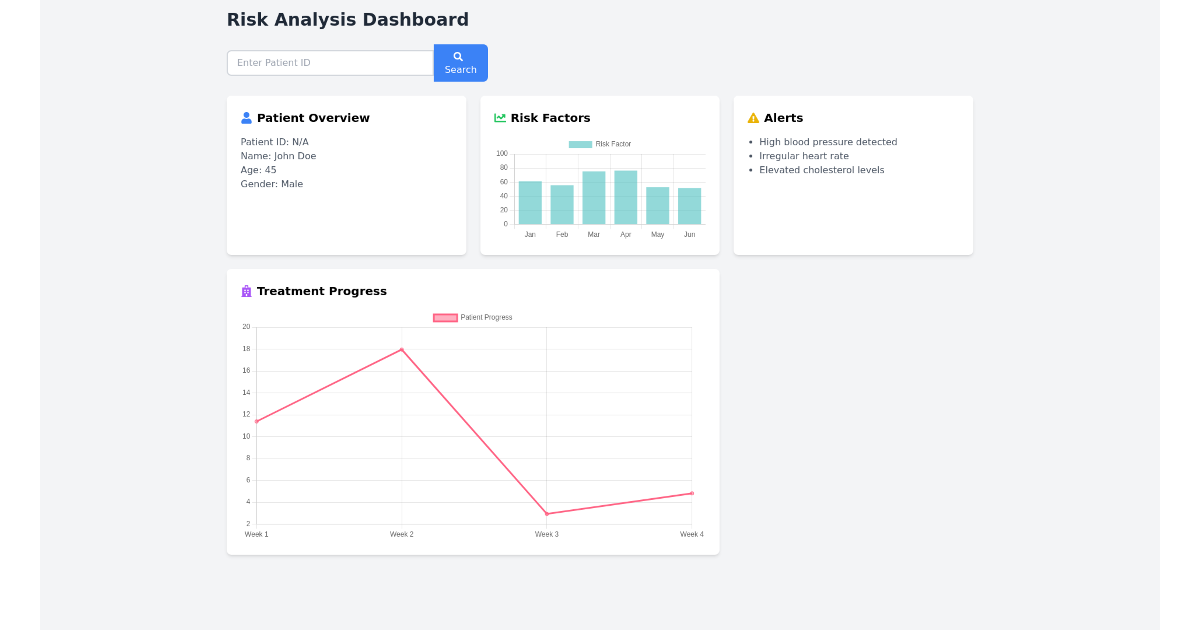Select the Irregular heart rate alert entry
Viewport: 1200px width, 630px height.
click(x=804, y=155)
